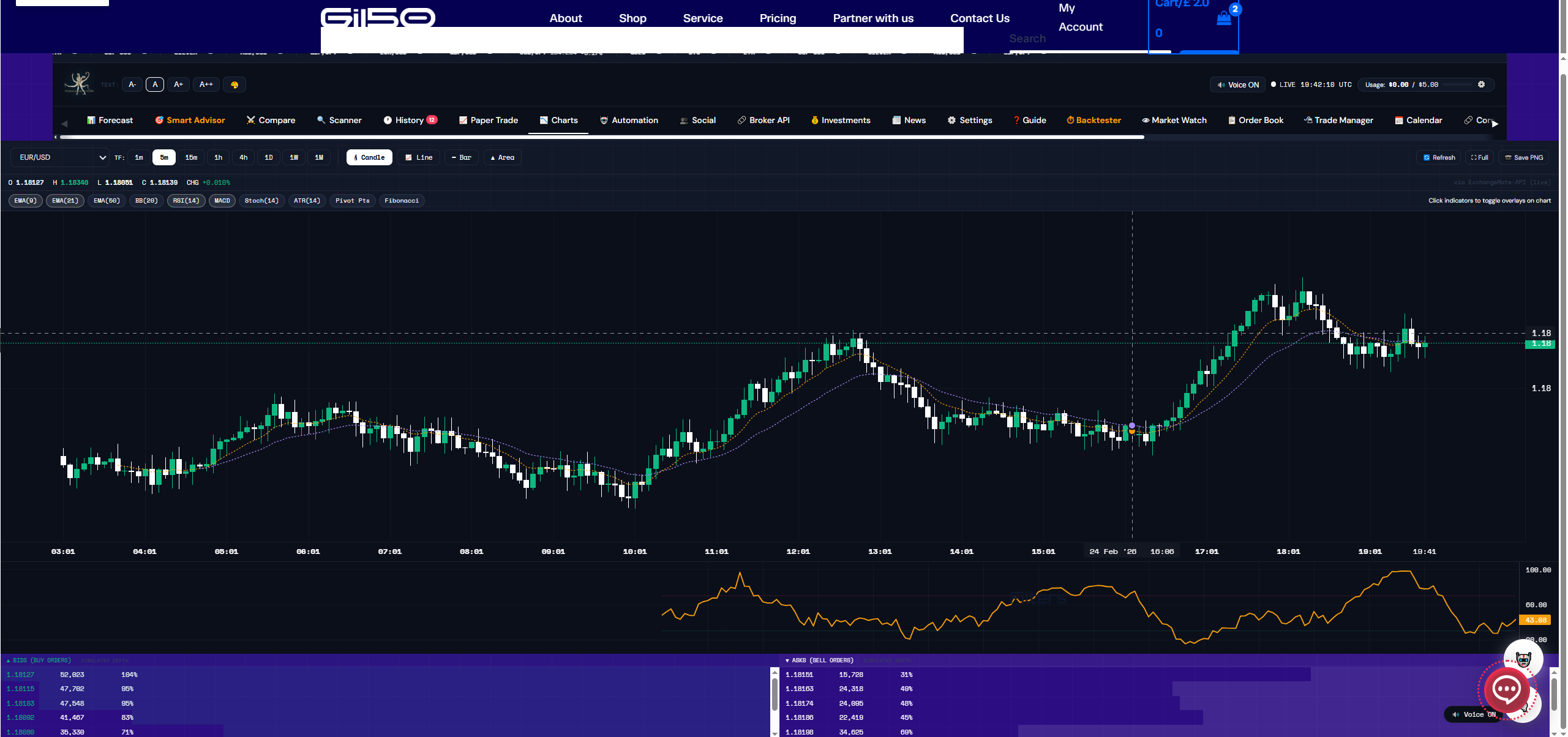This screenshot has width=1568, height=737.
Task: Select the 15m timeframe button
Action: (191, 157)
